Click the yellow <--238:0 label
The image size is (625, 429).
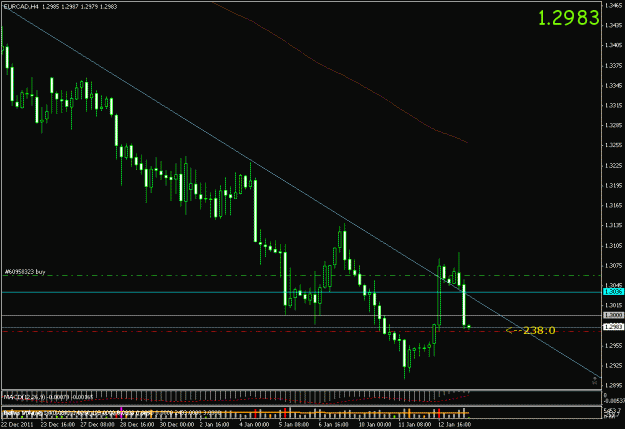[x=530, y=330]
